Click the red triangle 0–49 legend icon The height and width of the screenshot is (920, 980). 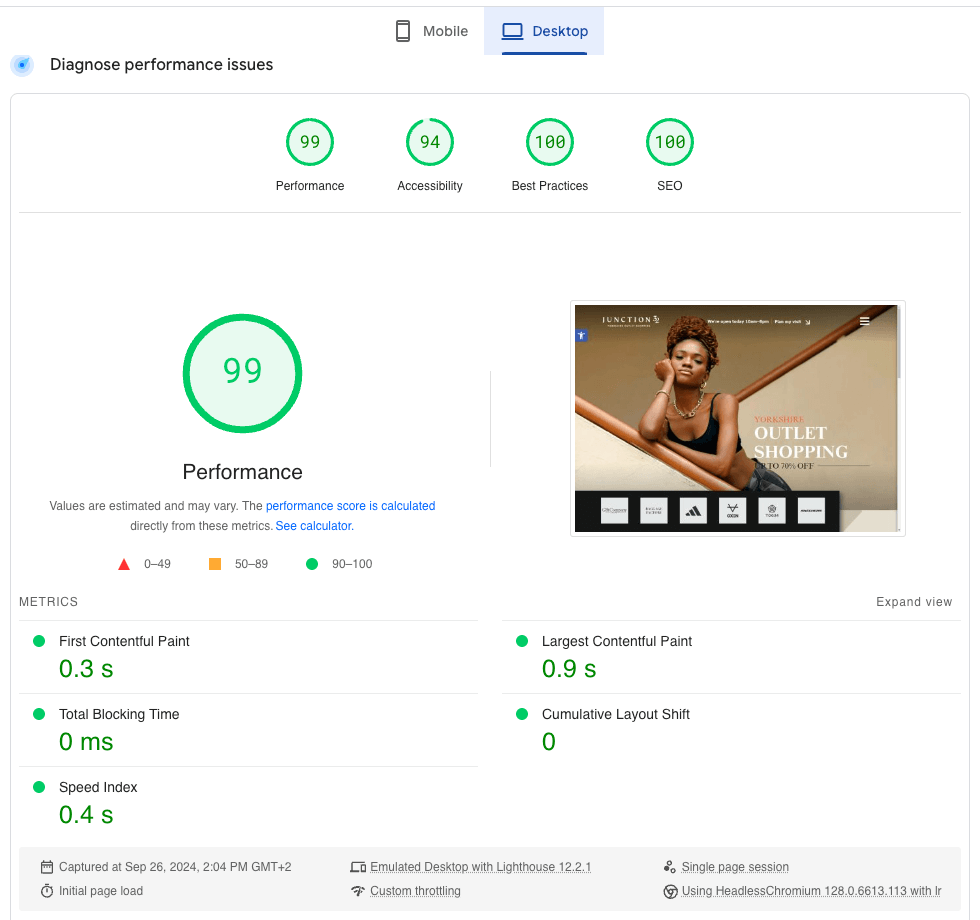pyautogui.click(x=124, y=564)
